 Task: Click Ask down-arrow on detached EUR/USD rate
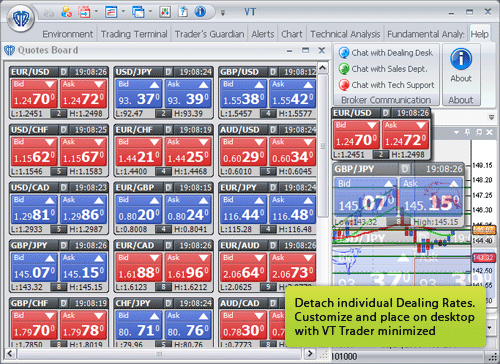click(x=421, y=125)
